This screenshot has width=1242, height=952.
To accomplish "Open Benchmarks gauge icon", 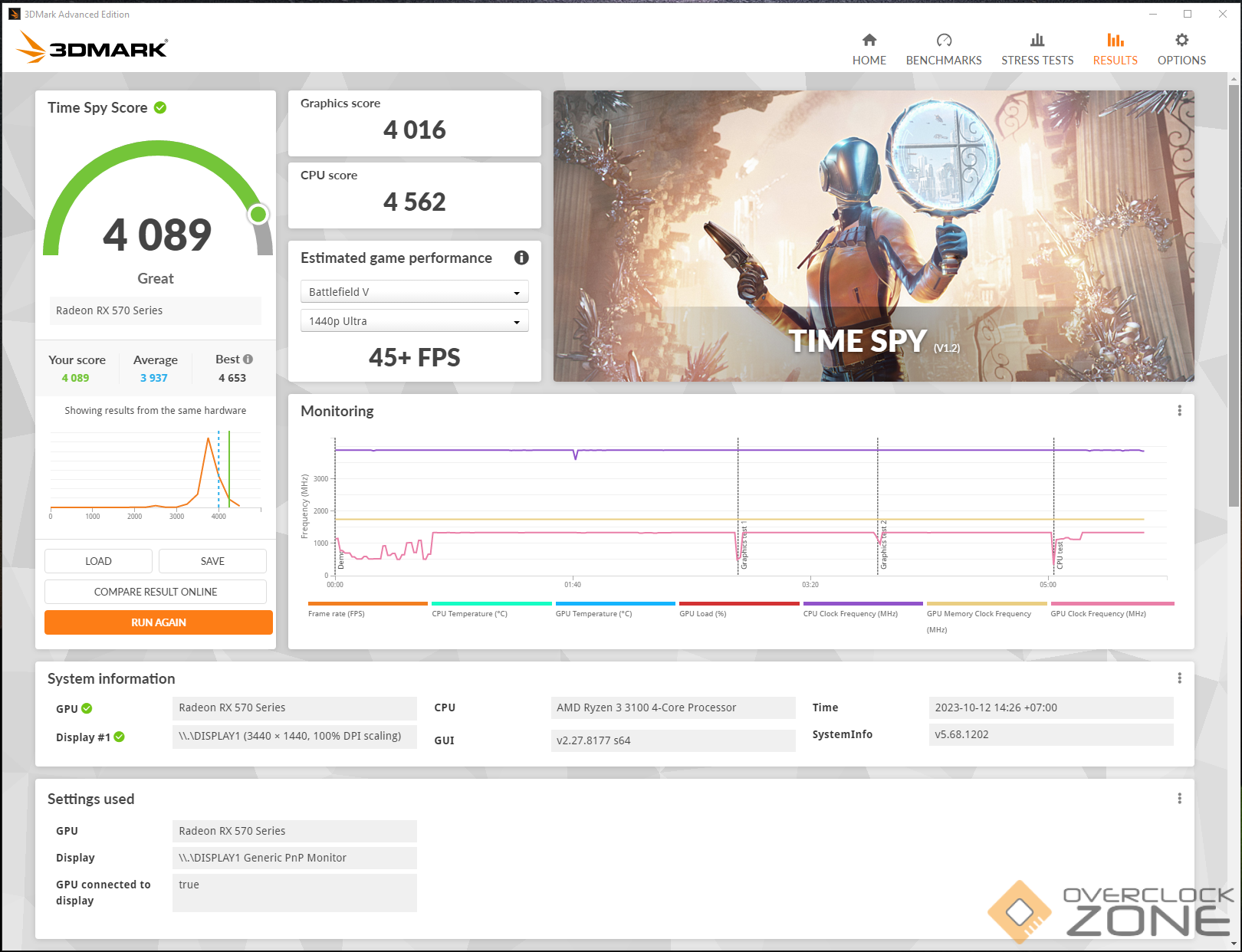I will pos(944,41).
